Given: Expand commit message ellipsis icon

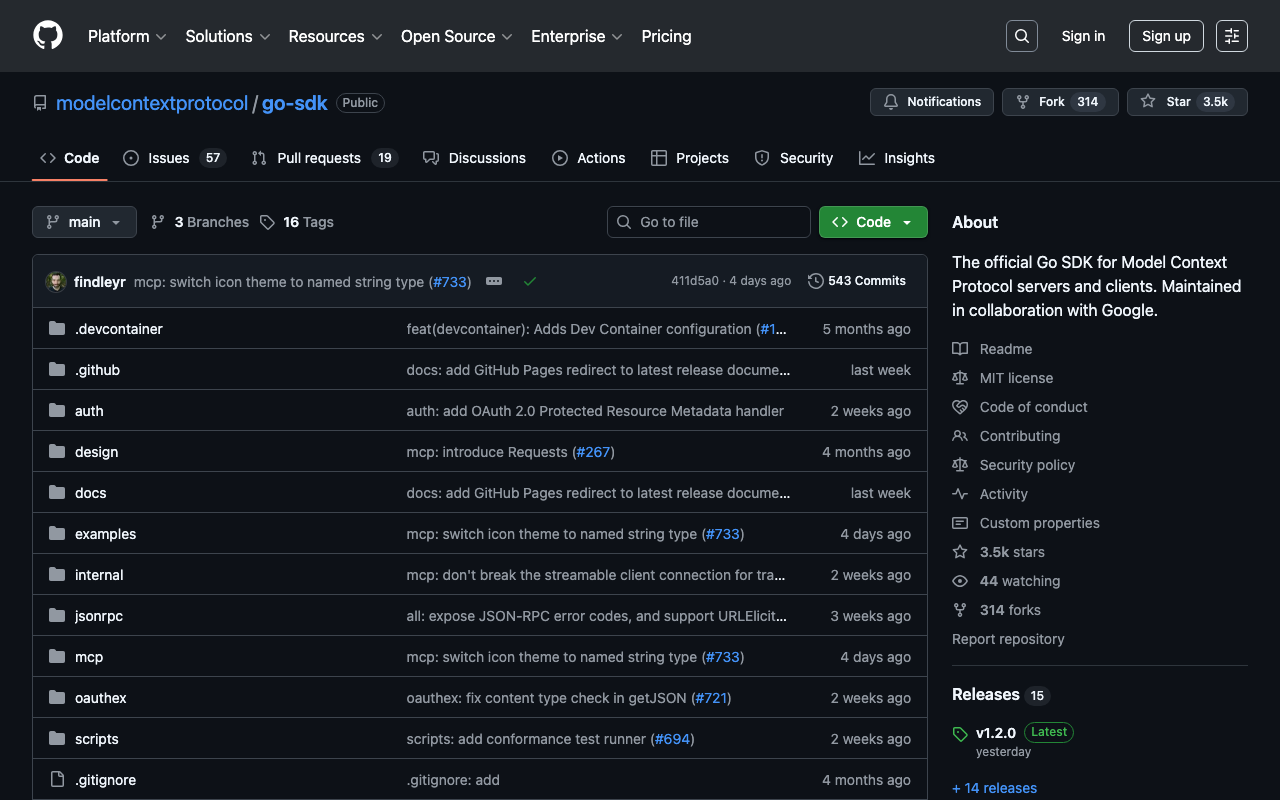Looking at the screenshot, I should click(494, 282).
